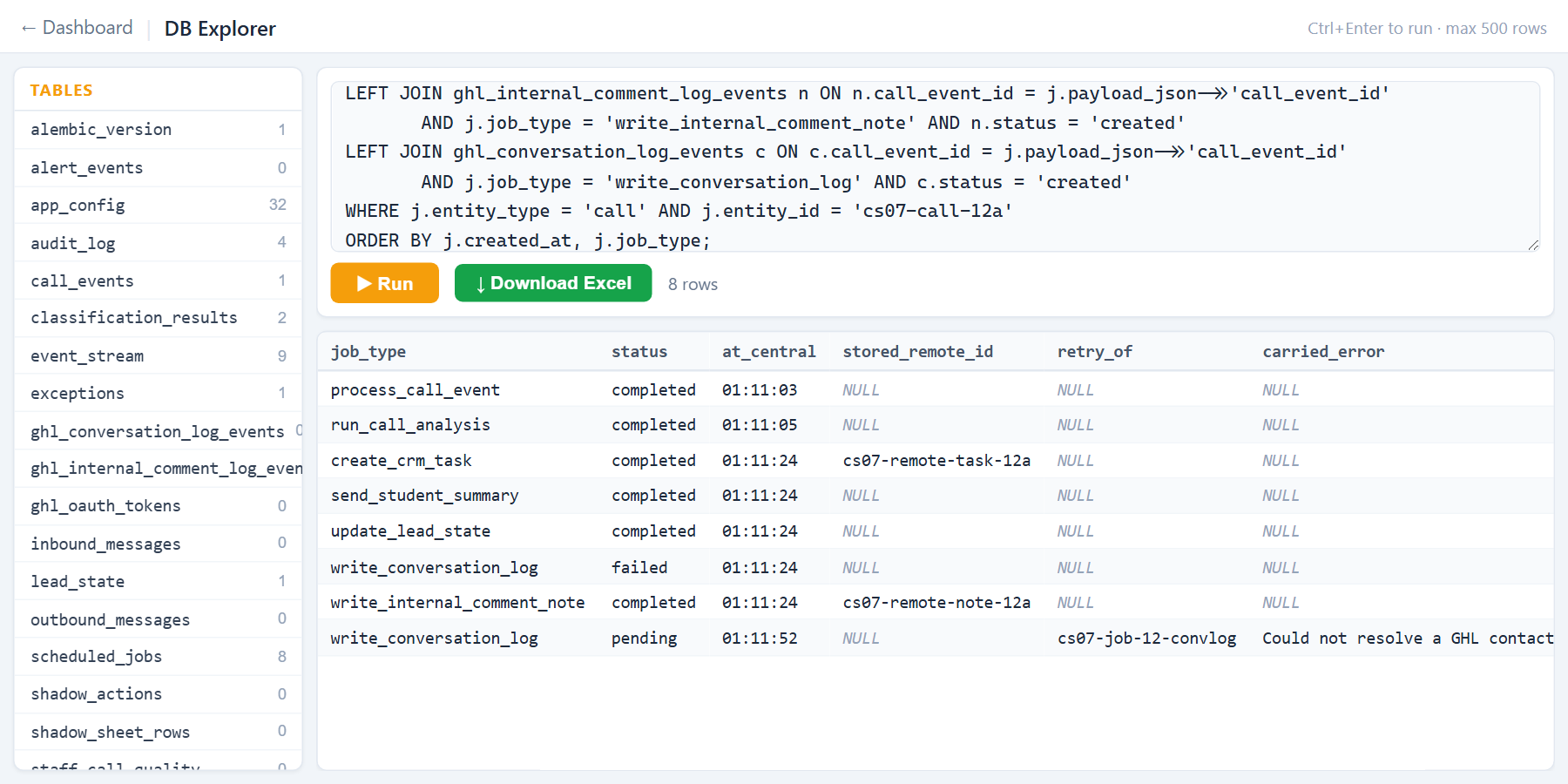This screenshot has height=784, width=1568.
Task: Select the shadow_sheet_rows table
Action: pyautogui.click(x=159, y=732)
